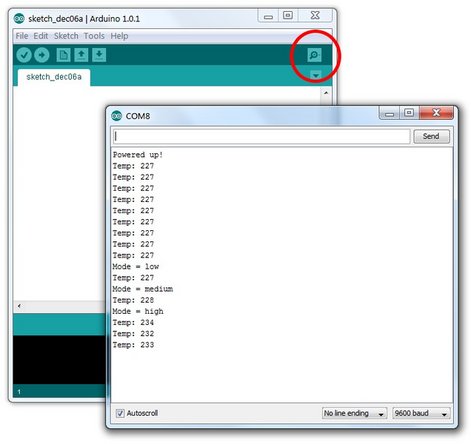Select the sketch_dec06a tab
The width and height of the screenshot is (471, 444).
pos(54,77)
